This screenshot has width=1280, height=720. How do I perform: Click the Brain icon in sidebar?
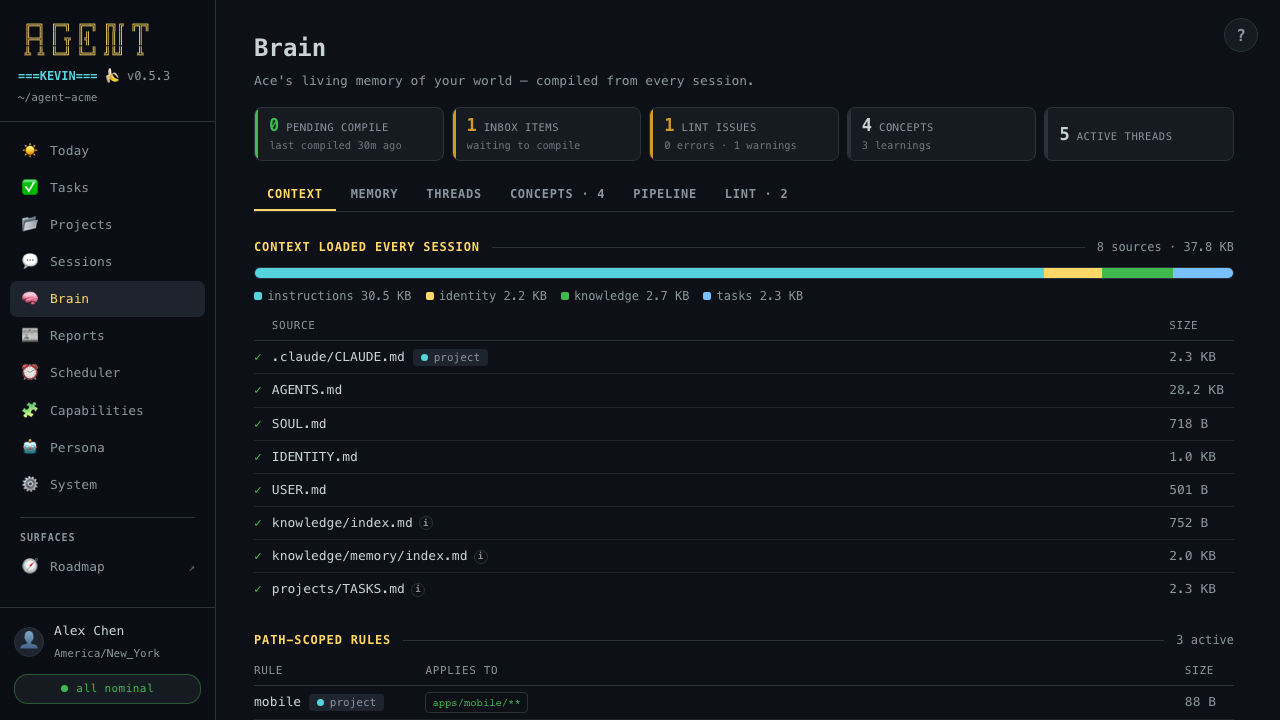tap(30, 298)
